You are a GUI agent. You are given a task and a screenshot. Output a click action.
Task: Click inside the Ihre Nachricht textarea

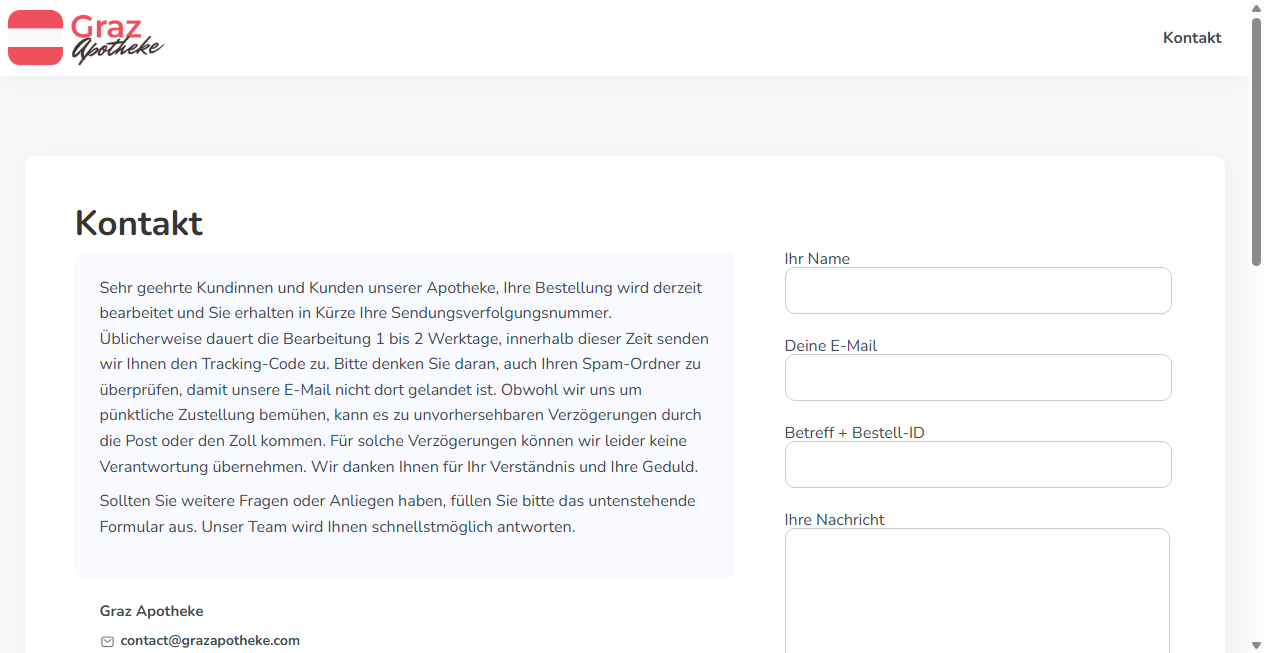click(977, 590)
